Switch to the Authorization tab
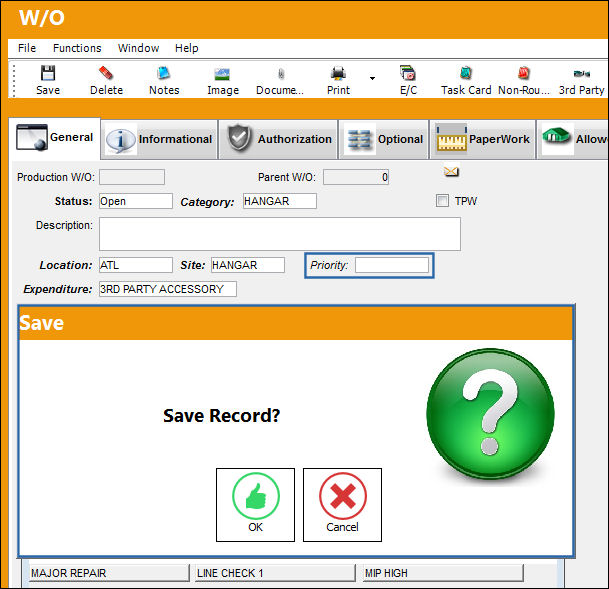Screen dimensions: 609x589 [278, 139]
